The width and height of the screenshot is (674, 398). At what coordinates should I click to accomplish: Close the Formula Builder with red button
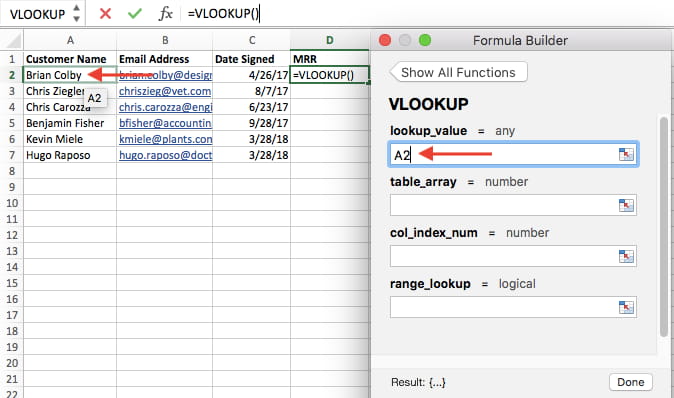coord(385,40)
